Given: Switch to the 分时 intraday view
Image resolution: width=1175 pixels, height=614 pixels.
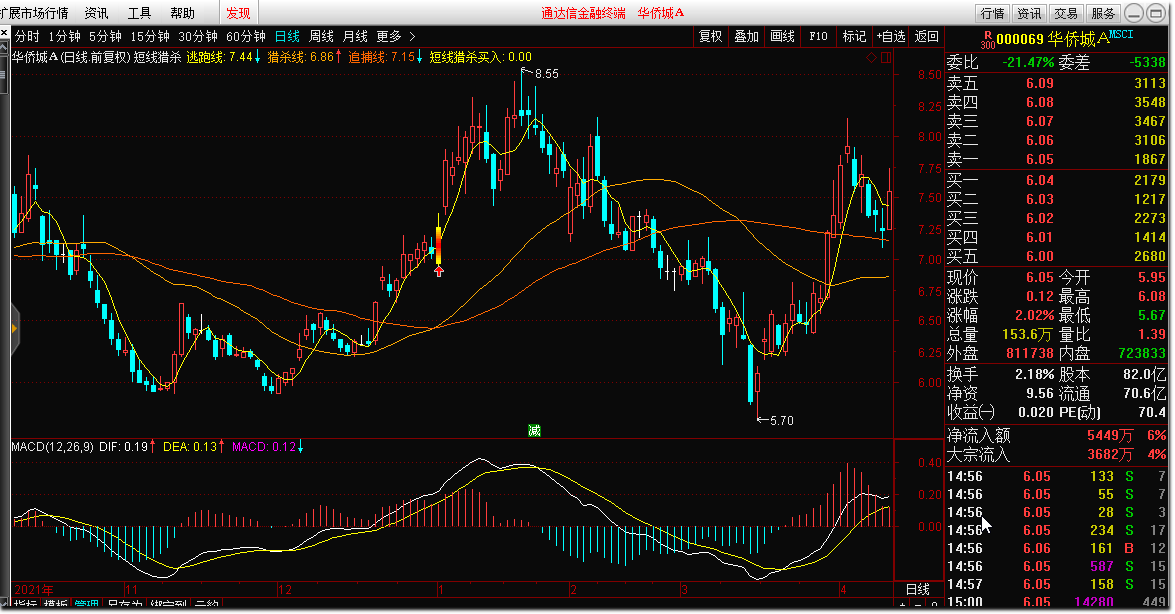Looking at the screenshot, I should (27, 36).
